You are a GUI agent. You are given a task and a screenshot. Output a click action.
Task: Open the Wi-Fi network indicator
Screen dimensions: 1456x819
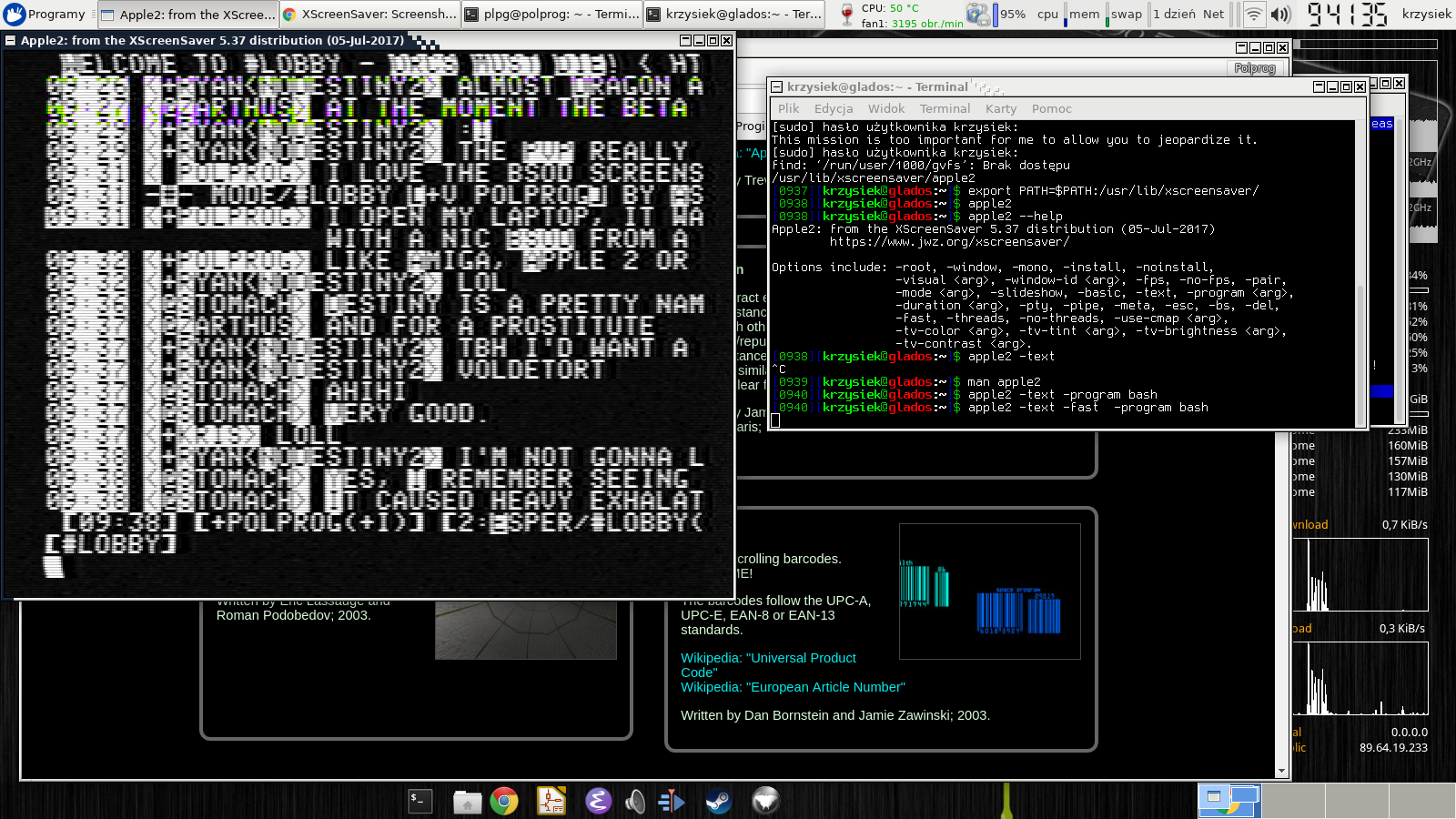(x=1253, y=14)
